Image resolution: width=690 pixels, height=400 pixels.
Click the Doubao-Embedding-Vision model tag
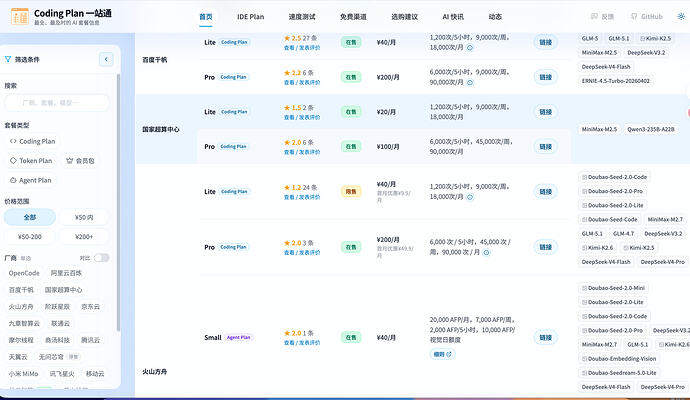pos(618,359)
